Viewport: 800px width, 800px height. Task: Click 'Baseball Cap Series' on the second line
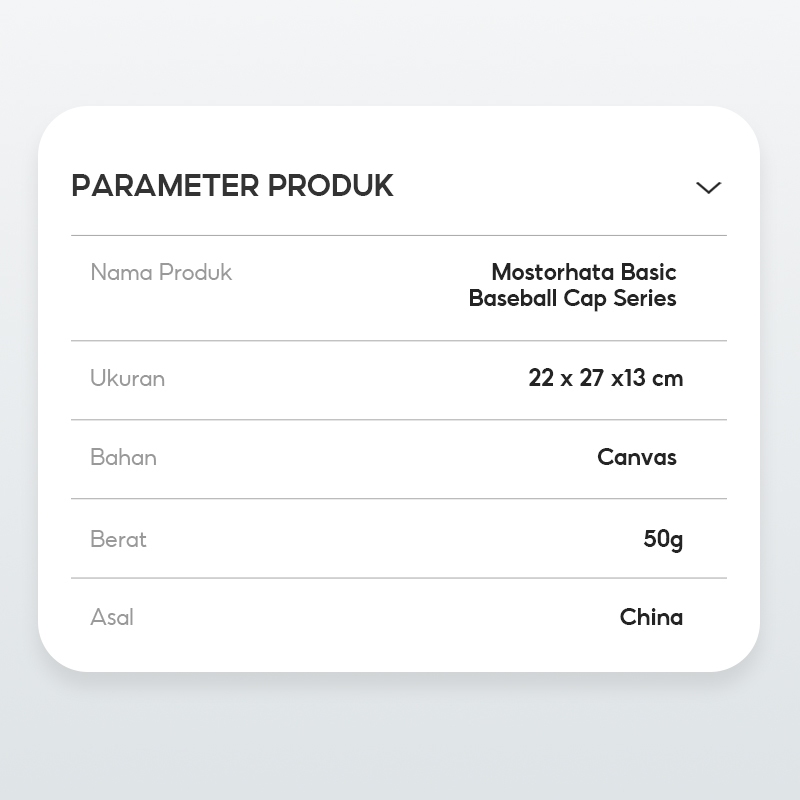(572, 298)
